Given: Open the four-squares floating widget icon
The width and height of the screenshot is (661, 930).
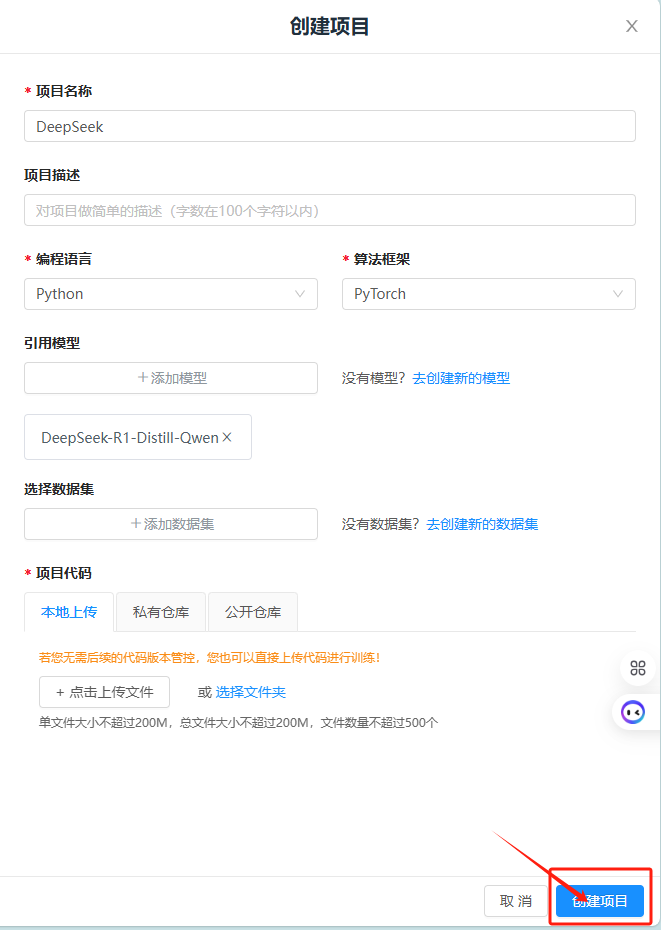Looking at the screenshot, I should (x=637, y=668).
